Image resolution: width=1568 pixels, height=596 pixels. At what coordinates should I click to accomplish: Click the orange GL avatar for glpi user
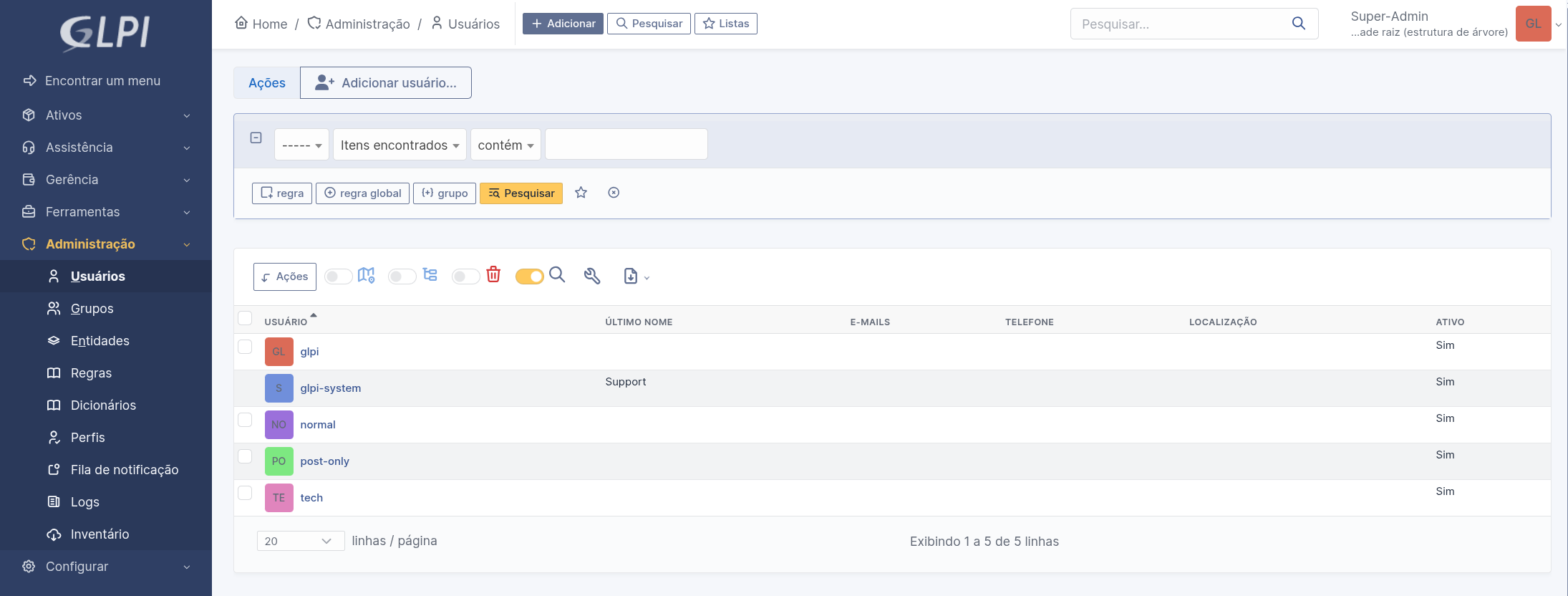(x=279, y=352)
